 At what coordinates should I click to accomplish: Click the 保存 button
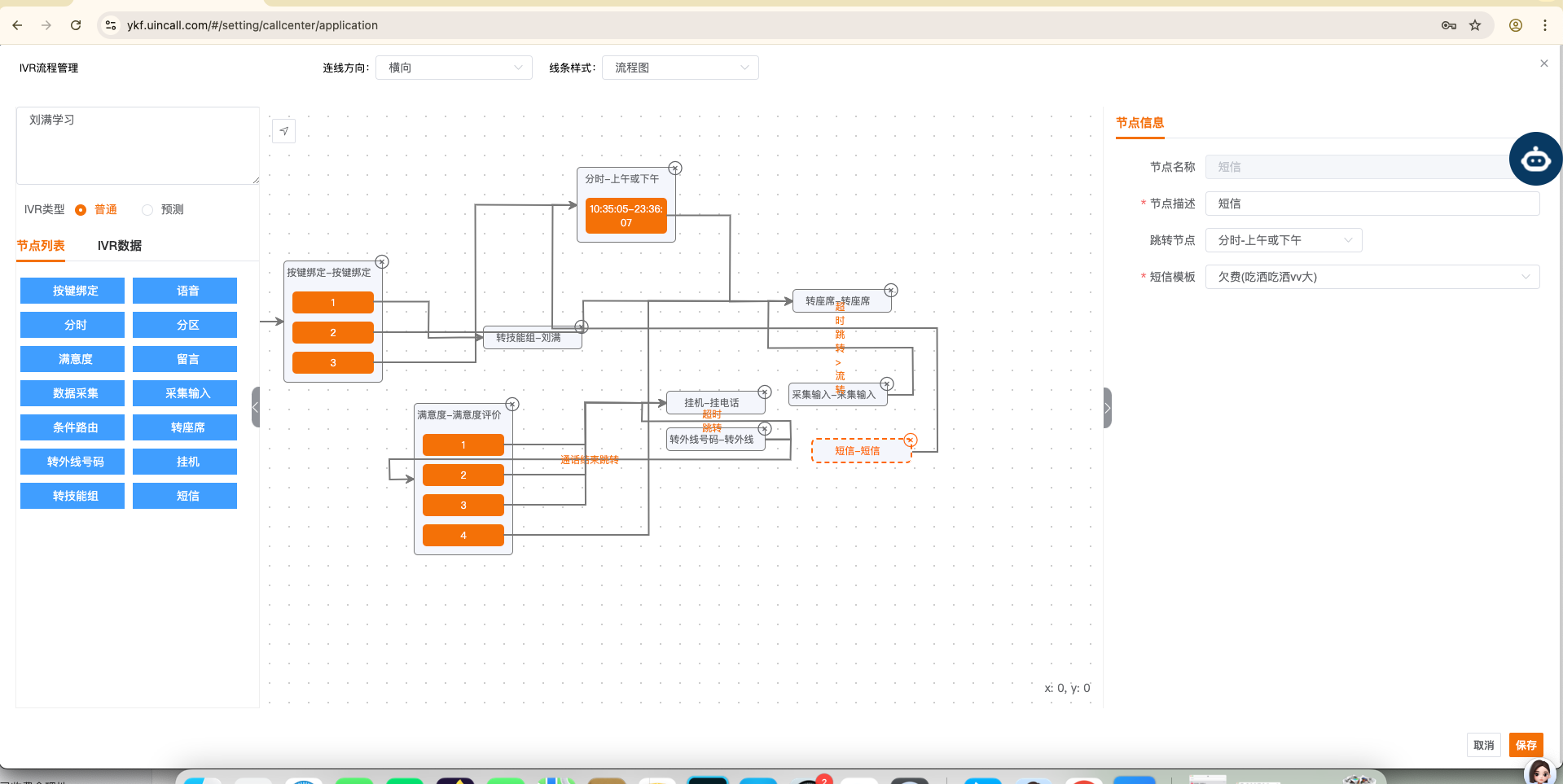tap(1526, 745)
